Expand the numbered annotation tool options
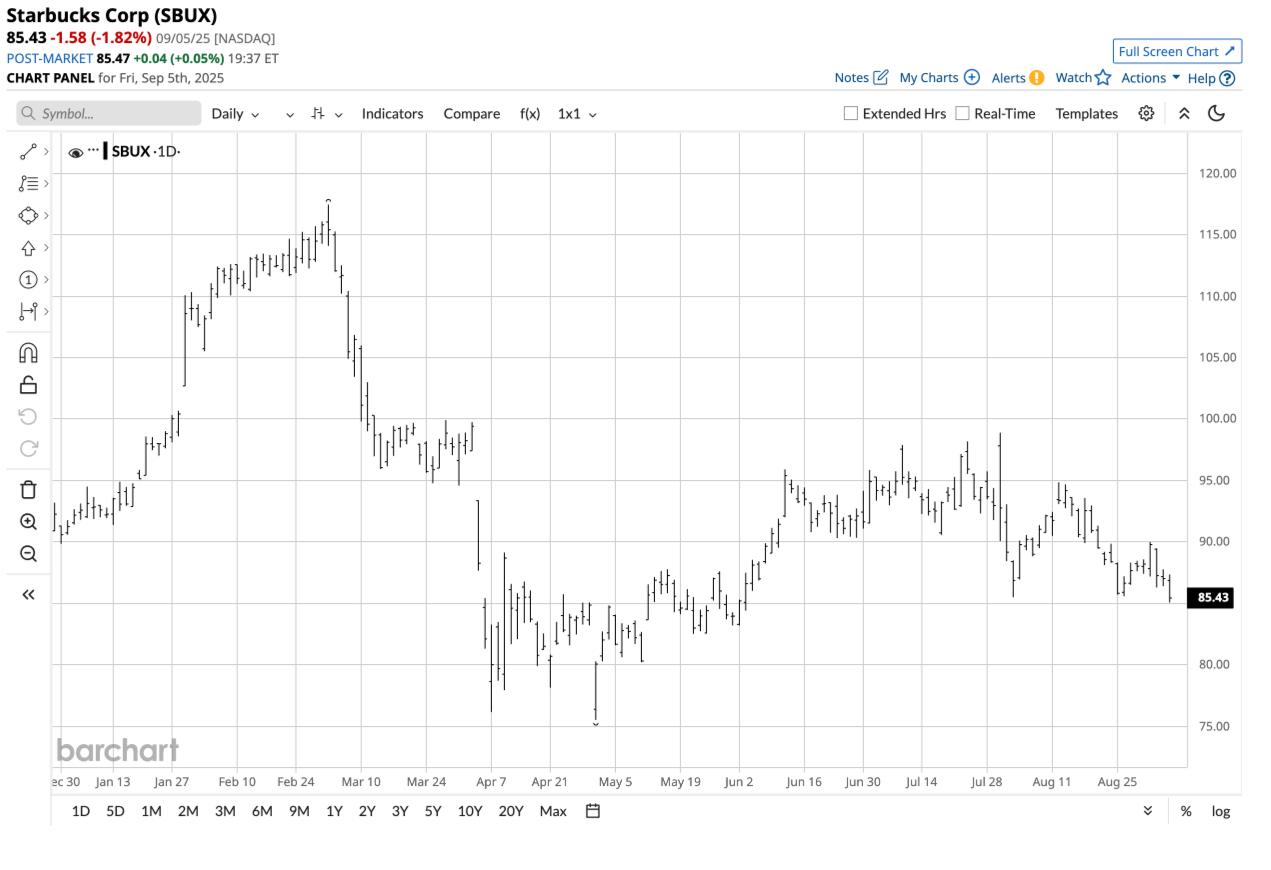 tap(46, 280)
